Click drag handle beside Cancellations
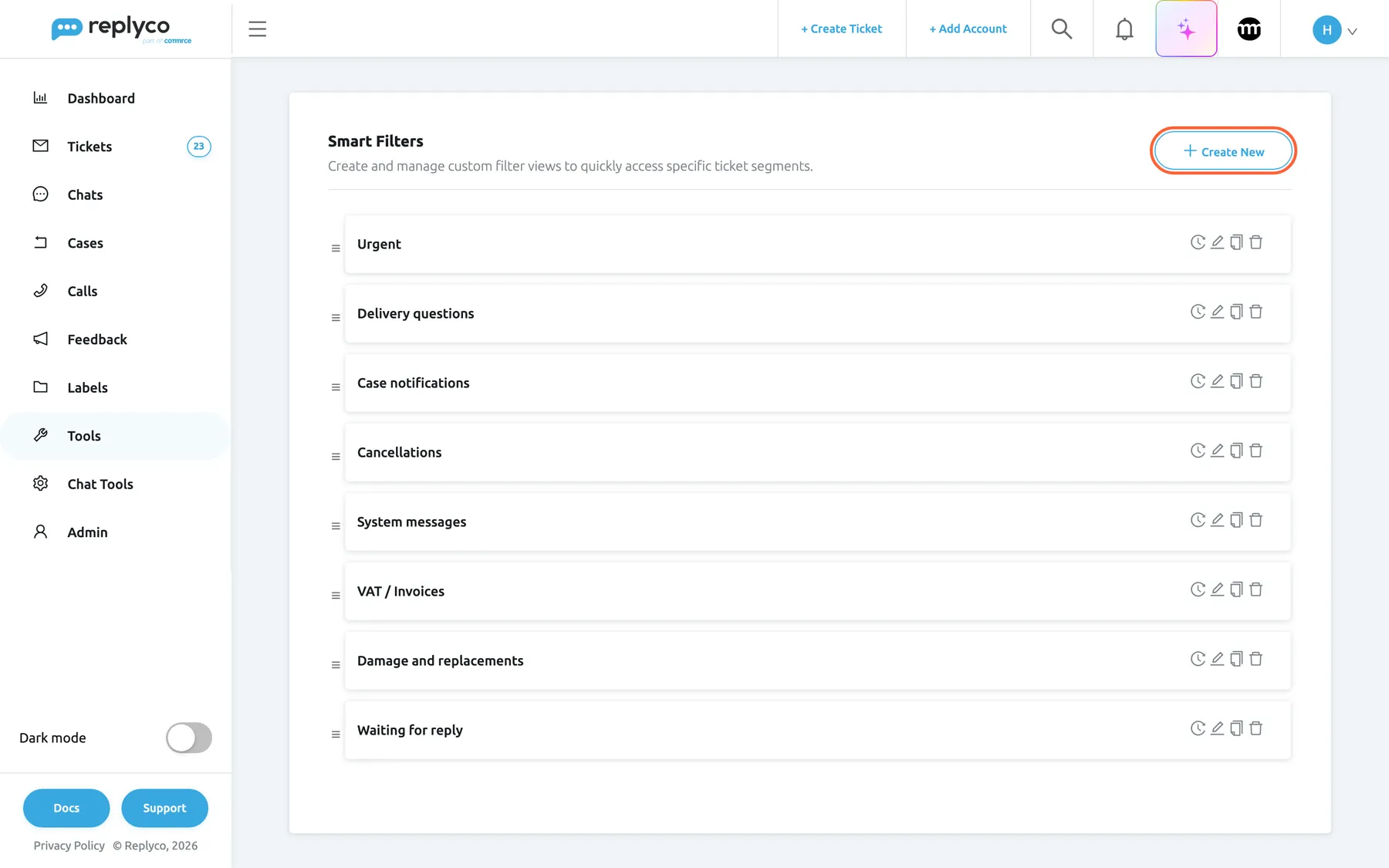The image size is (1389, 868). (x=336, y=457)
